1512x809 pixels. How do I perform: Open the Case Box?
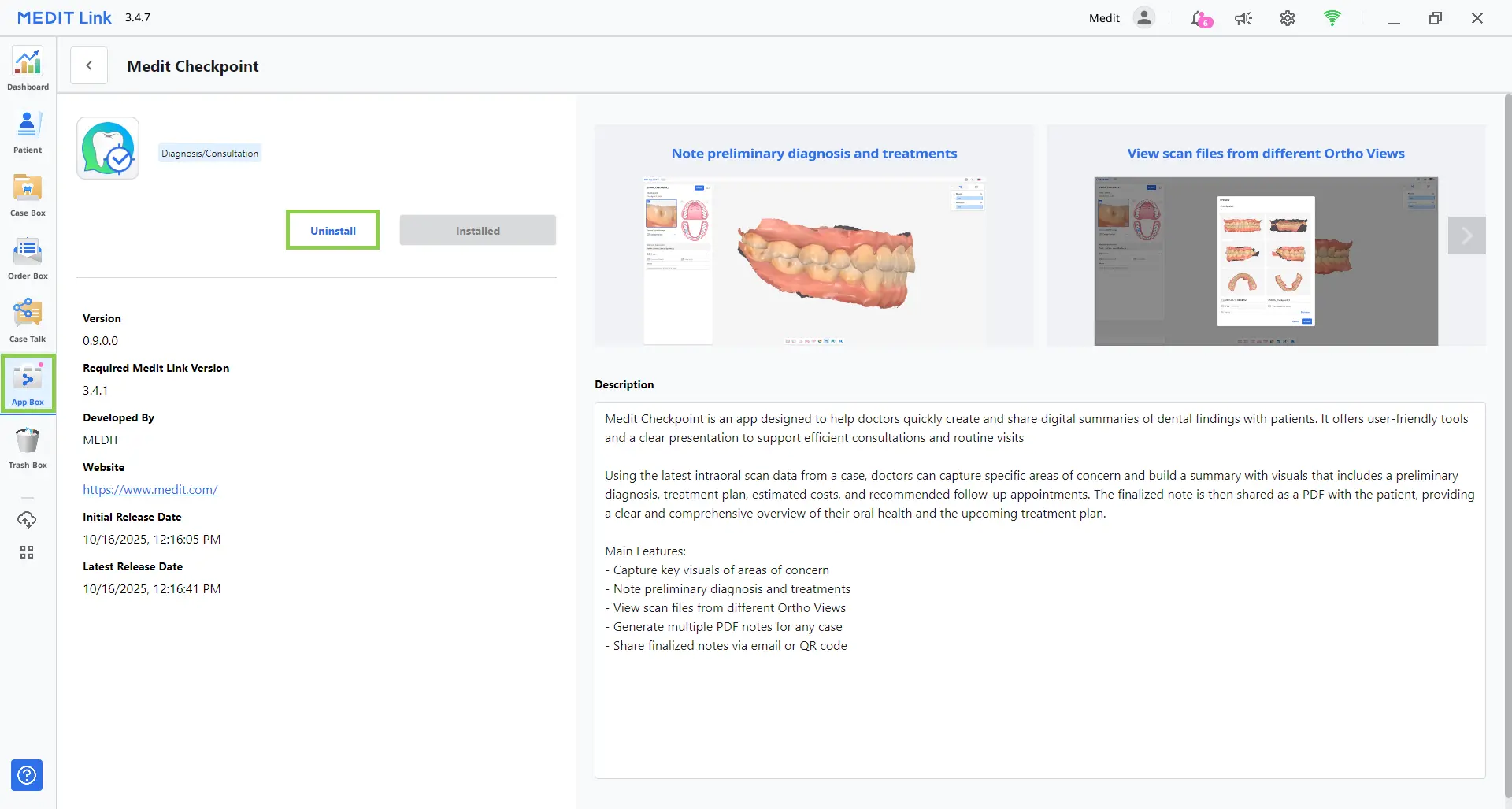point(28,195)
